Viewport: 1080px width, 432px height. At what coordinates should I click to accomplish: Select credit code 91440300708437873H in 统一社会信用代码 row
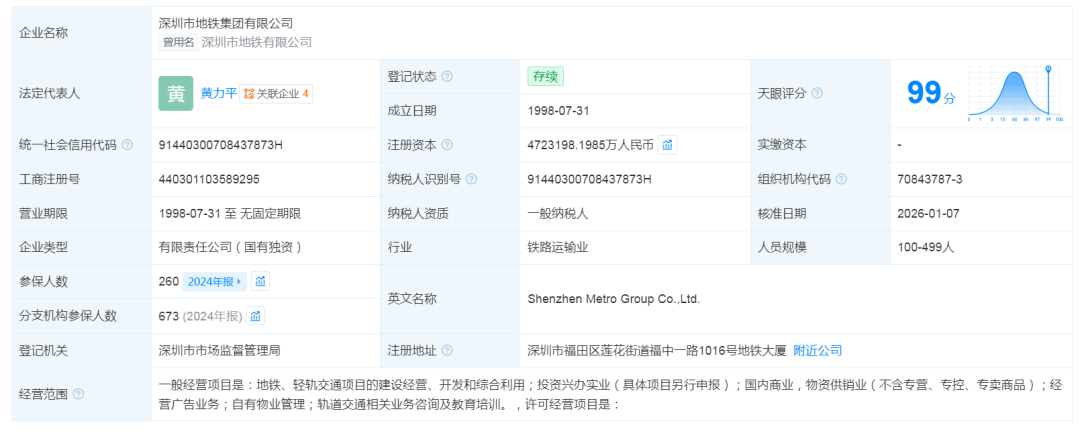pyautogui.click(x=221, y=145)
